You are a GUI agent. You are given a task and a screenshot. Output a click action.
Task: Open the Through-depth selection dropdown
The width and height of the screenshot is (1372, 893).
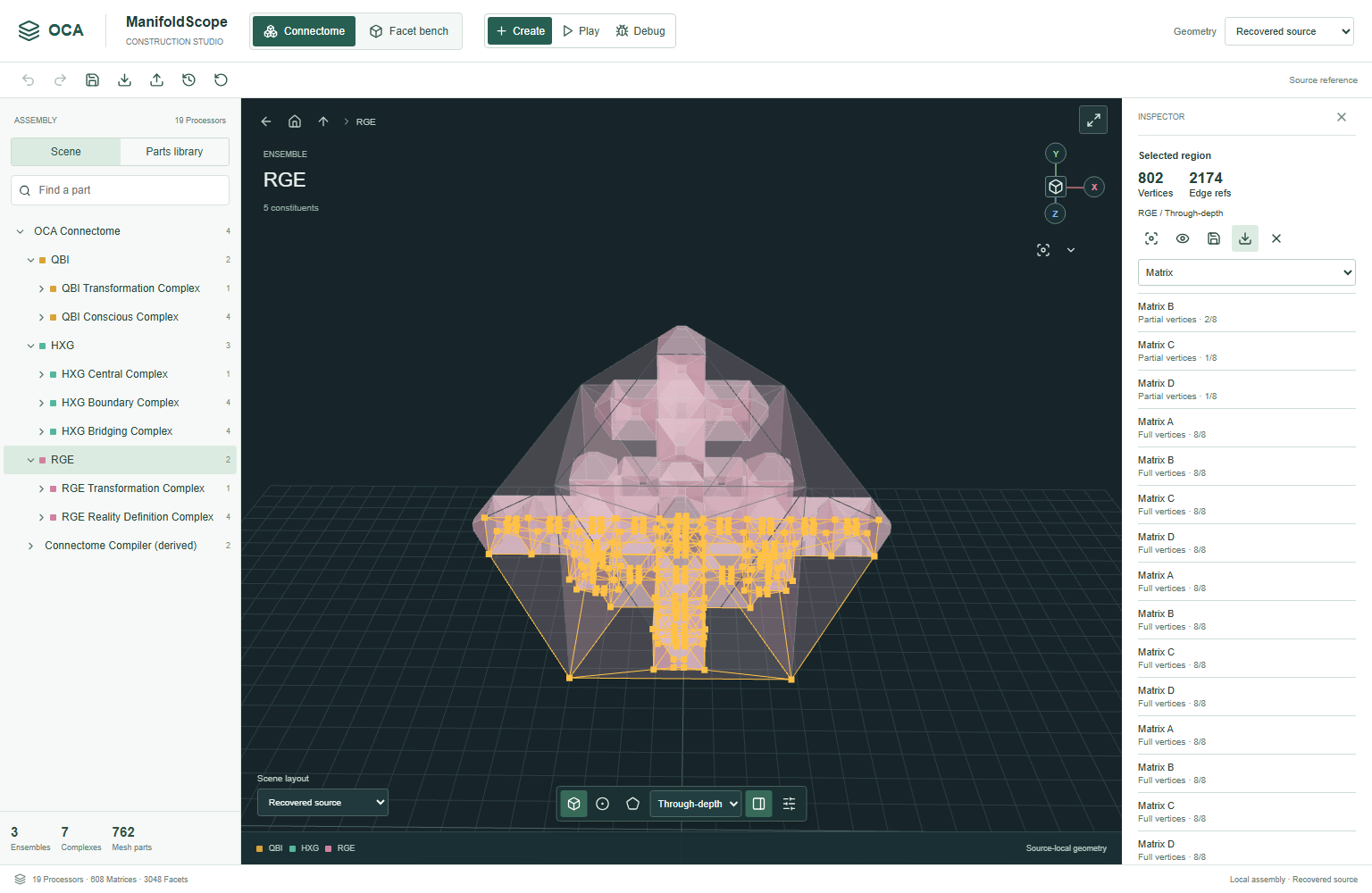click(x=696, y=804)
